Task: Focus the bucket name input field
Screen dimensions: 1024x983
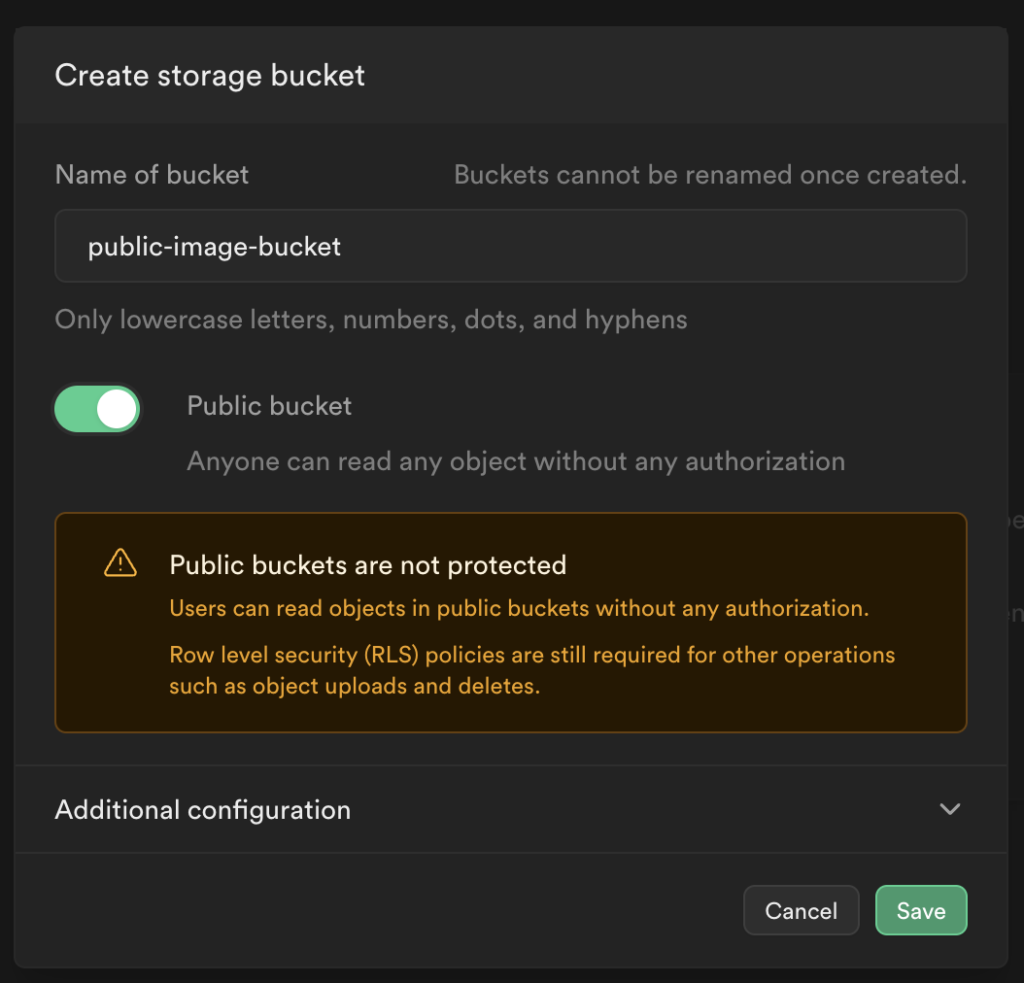Action: tap(510, 246)
